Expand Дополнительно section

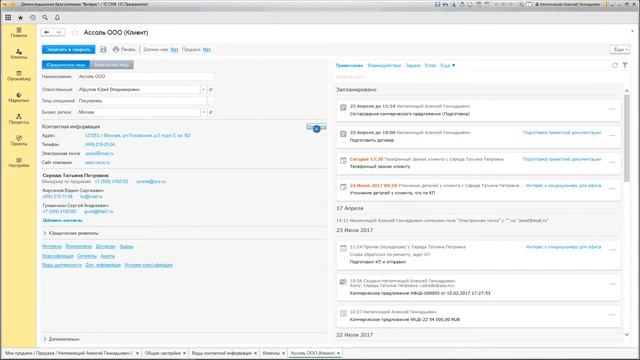(x=62, y=339)
